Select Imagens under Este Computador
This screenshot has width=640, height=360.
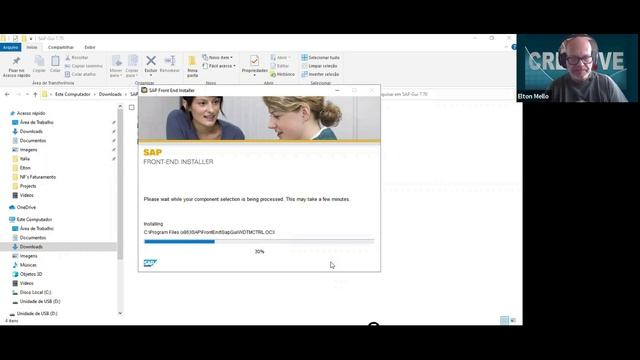pos(28,256)
